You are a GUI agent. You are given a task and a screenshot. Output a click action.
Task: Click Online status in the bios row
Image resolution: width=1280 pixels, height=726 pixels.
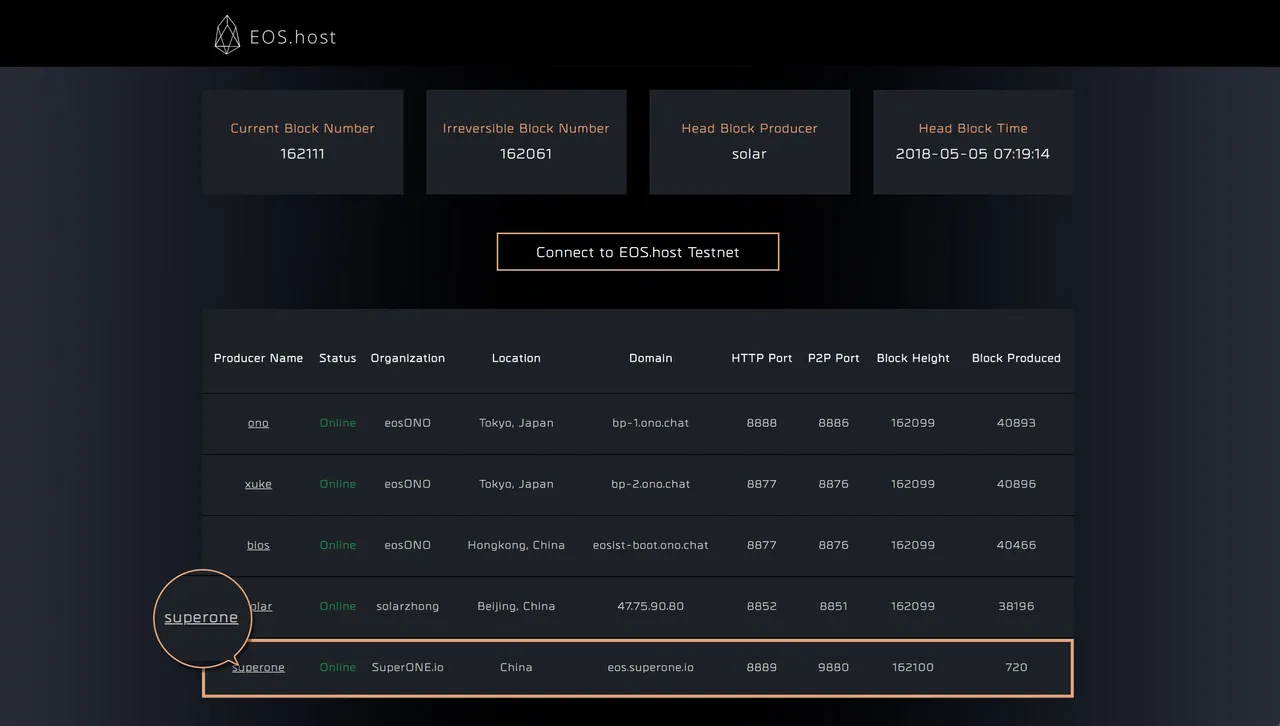point(338,545)
